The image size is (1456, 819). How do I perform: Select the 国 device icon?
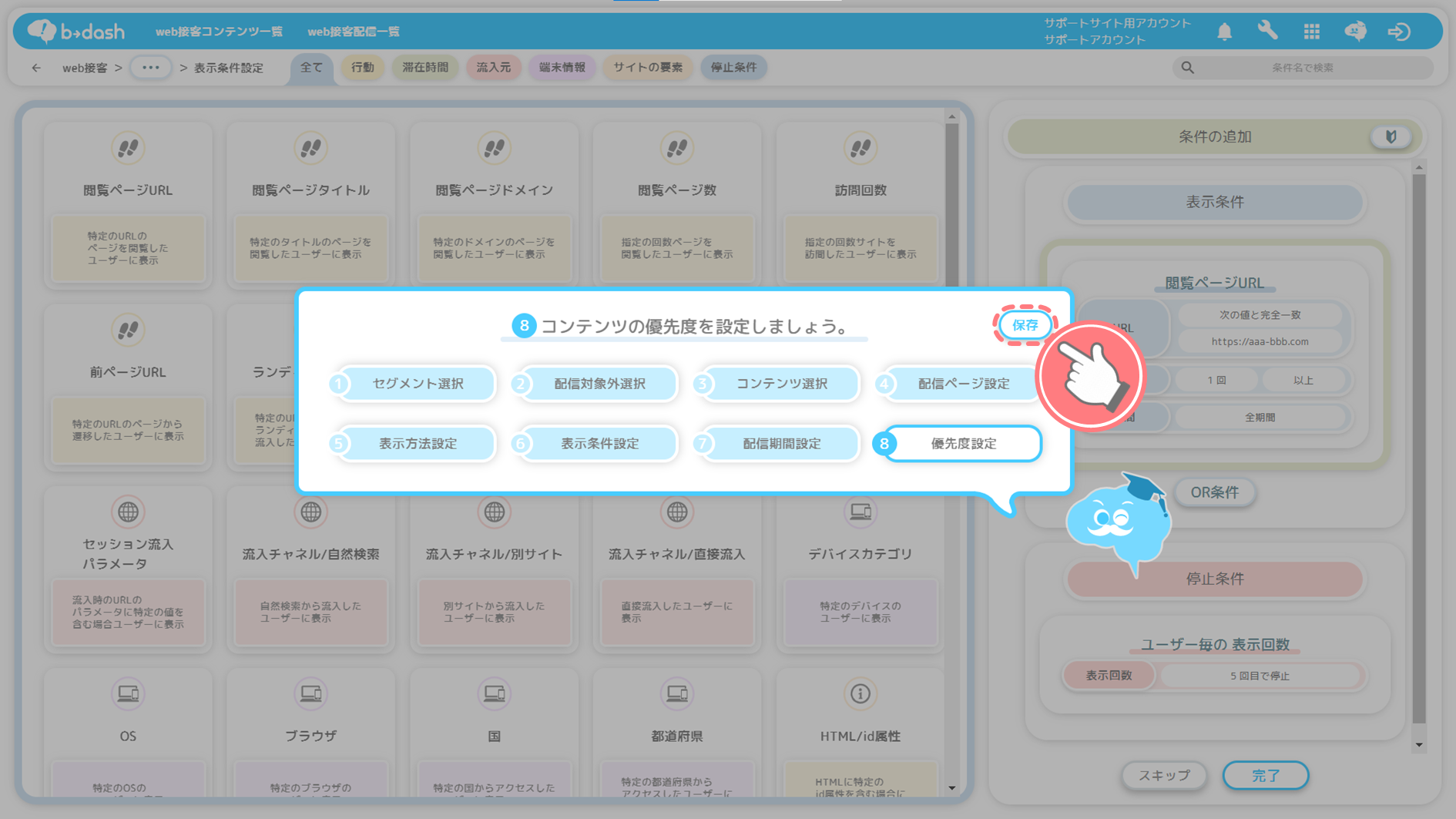(x=495, y=693)
